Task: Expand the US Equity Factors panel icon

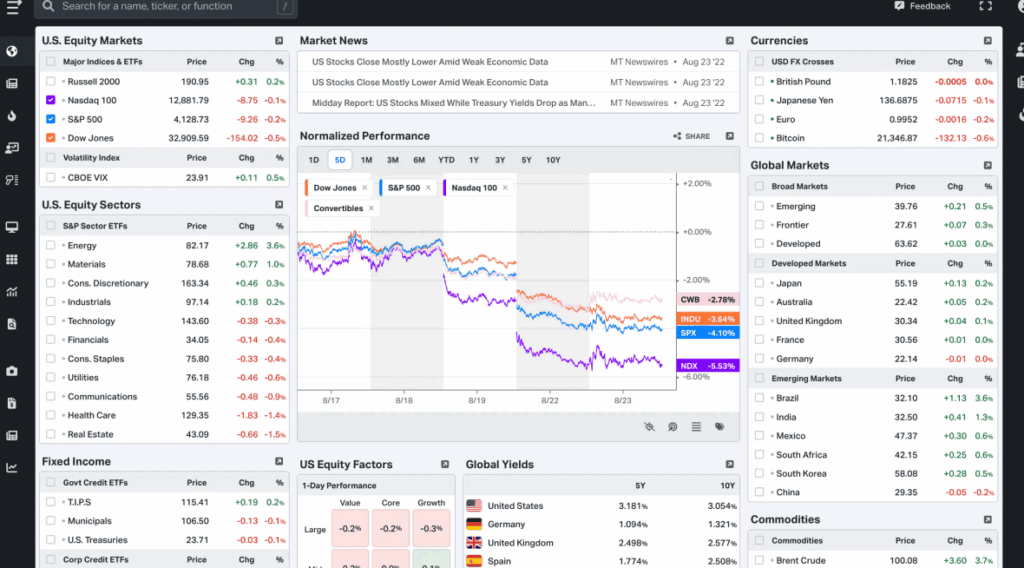Action: 445,464
